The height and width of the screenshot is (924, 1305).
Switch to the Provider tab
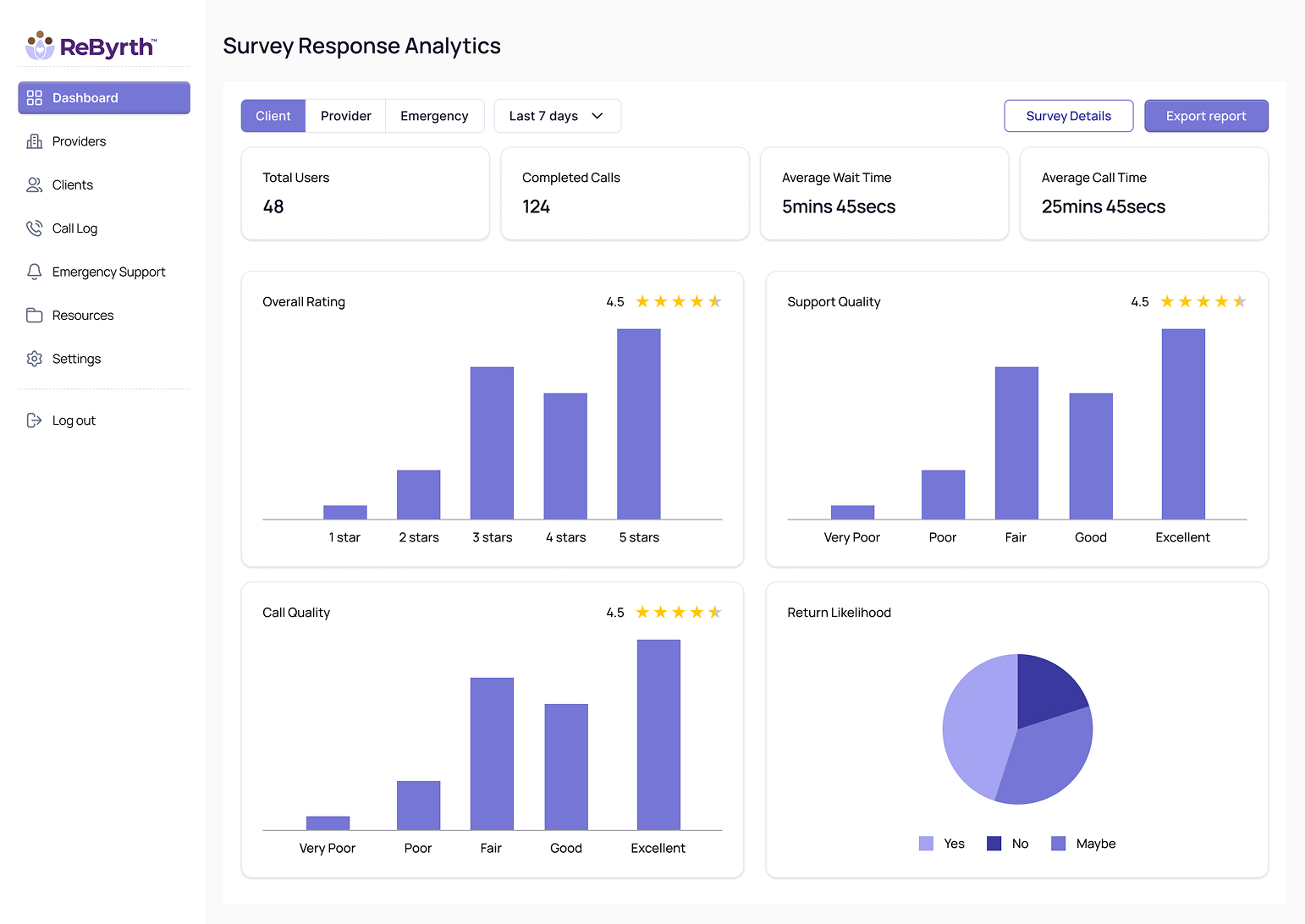[345, 116]
